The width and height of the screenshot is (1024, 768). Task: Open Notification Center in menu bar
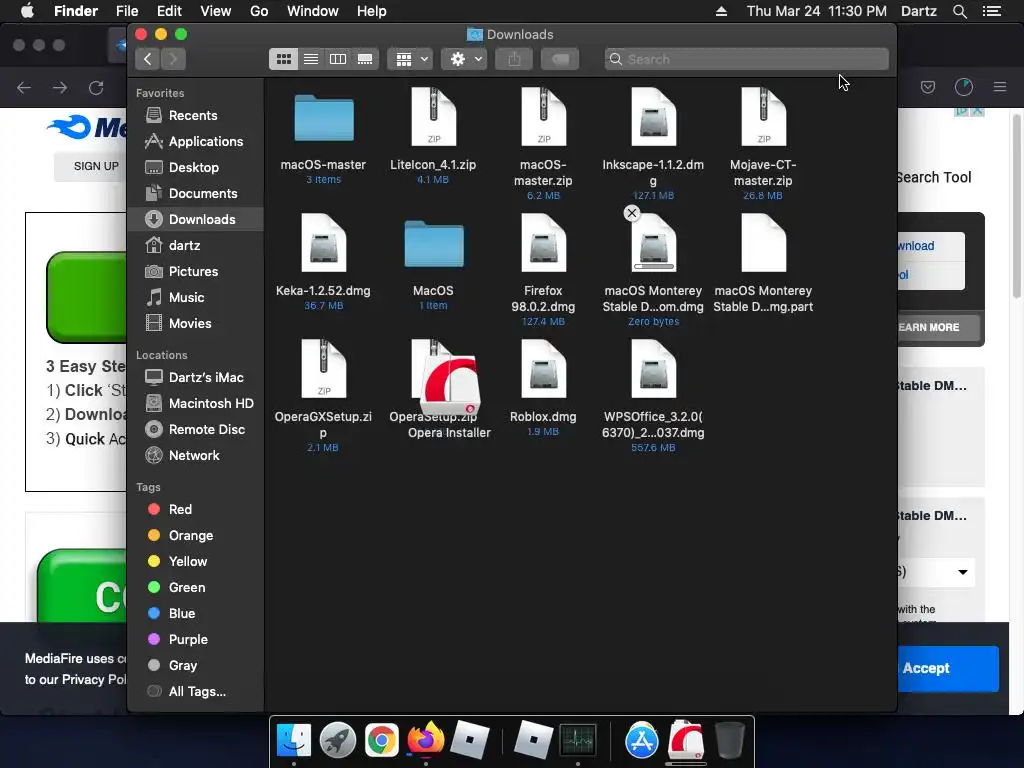tap(992, 11)
